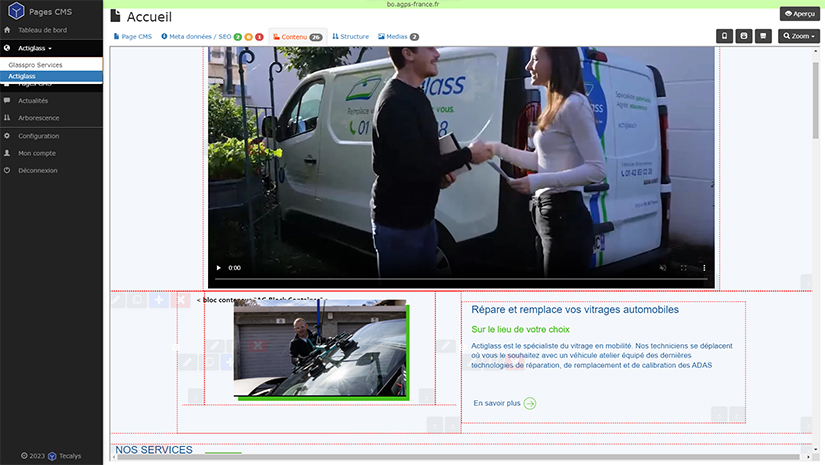
Task: Open Actualités in the sidebar
Action: (33, 100)
